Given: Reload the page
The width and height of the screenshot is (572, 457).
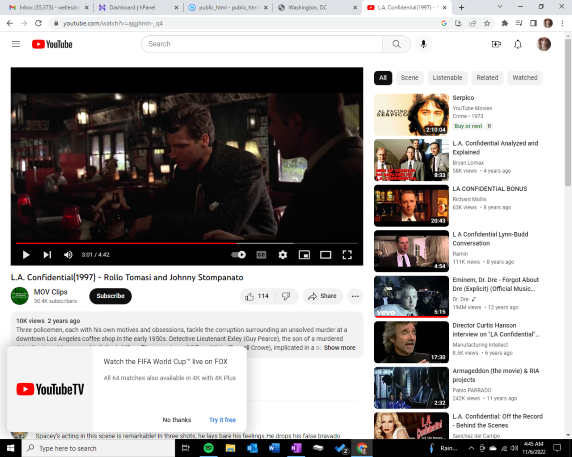Looking at the screenshot, I should 38,23.
